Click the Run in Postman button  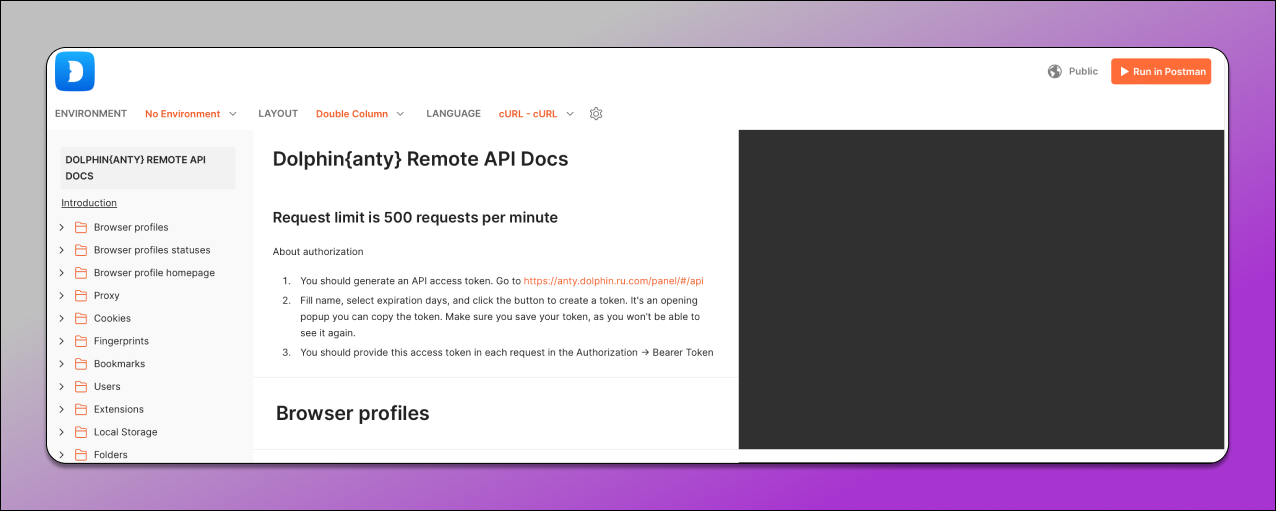coord(1160,72)
